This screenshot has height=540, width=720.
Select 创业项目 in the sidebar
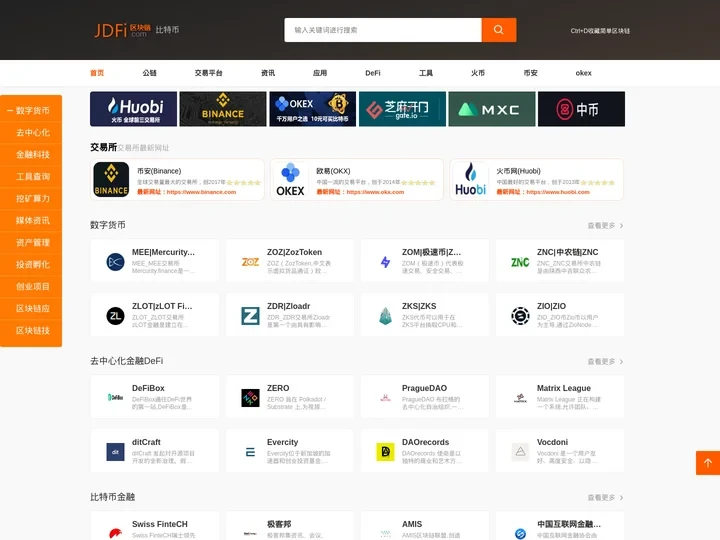pos(31,287)
